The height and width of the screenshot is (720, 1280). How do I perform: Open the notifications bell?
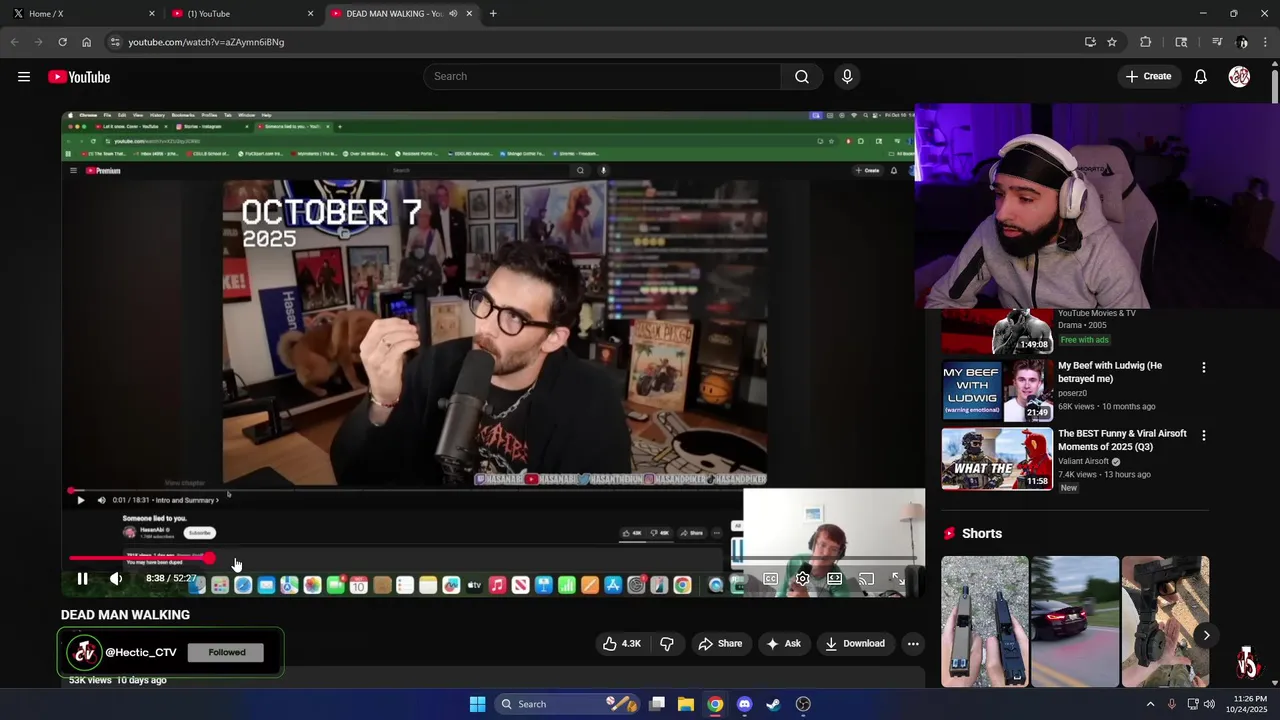pos(1201,77)
